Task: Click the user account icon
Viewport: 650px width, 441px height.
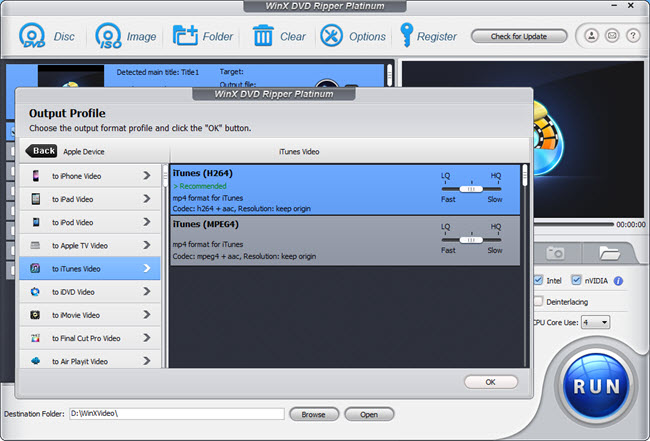Action: tap(592, 36)
